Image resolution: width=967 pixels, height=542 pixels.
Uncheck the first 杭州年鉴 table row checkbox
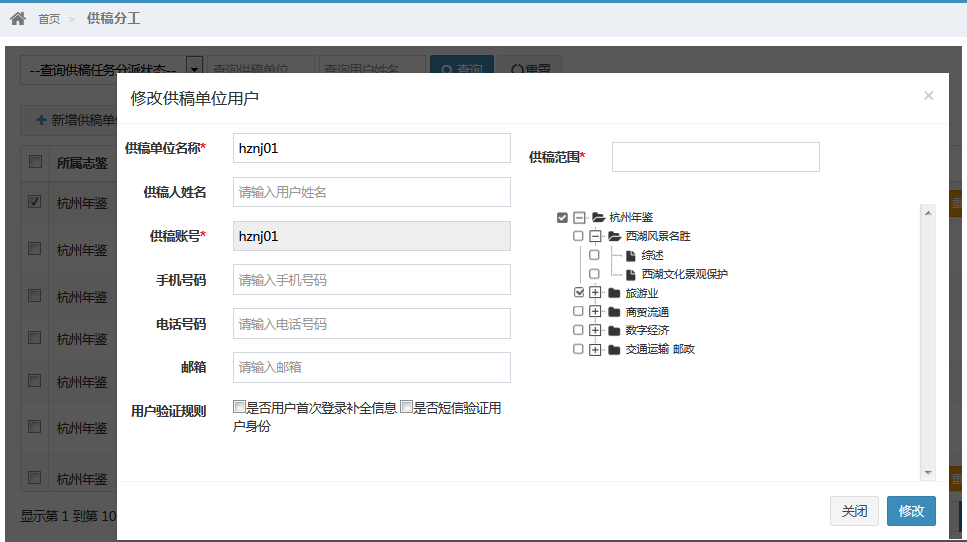pyautogui.click(x=35, y=202)
